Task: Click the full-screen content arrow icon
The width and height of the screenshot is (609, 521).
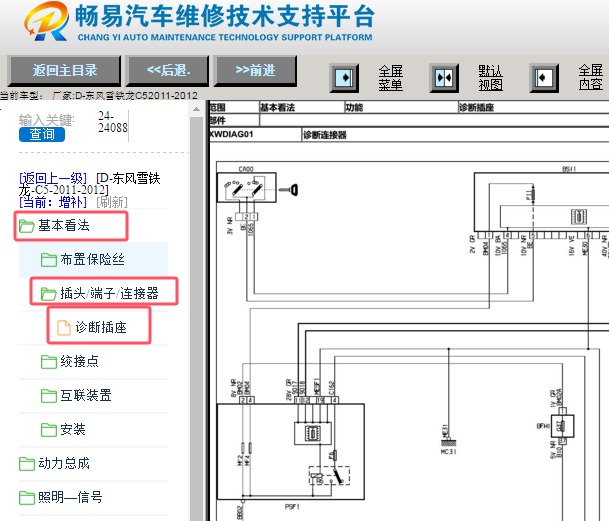Action: [x=544, y=78]
